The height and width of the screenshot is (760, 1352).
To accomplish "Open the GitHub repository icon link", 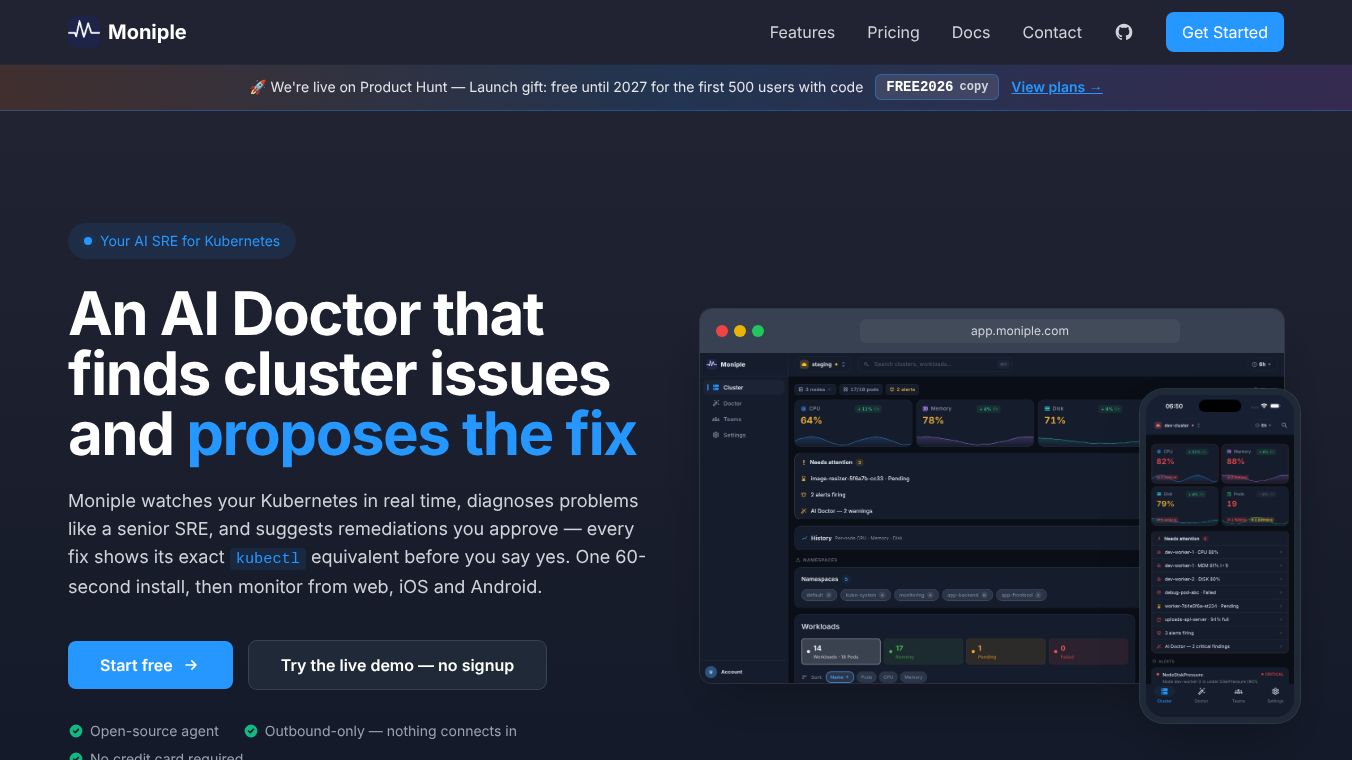I will click(1124, 32).
